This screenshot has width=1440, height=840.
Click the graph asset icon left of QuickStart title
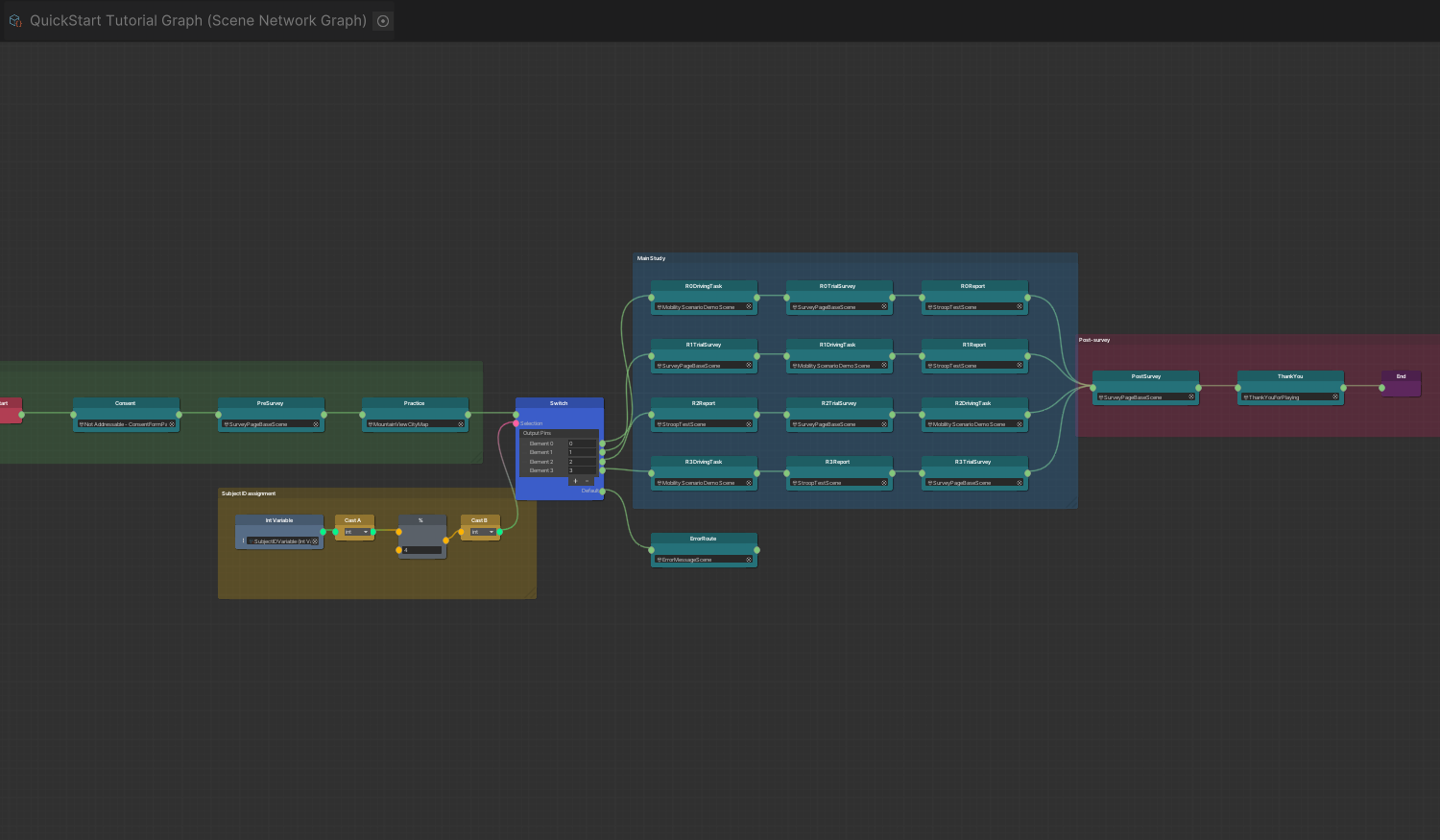tap(15, 20)
